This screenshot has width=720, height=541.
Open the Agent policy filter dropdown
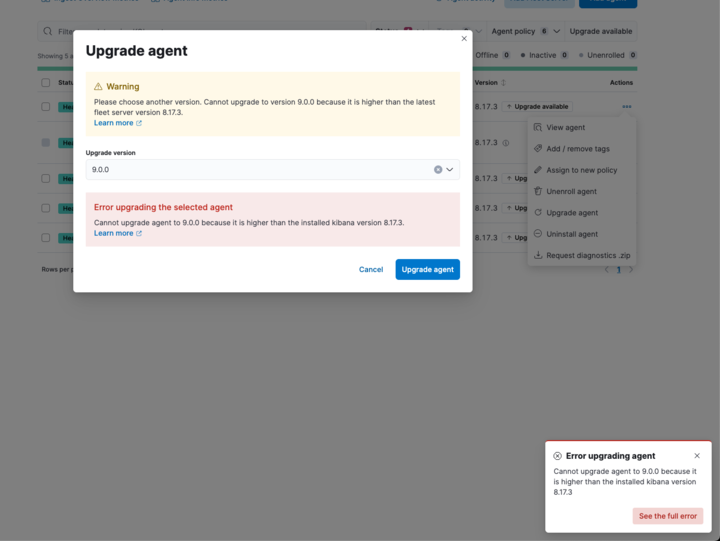tap(525, 32)
